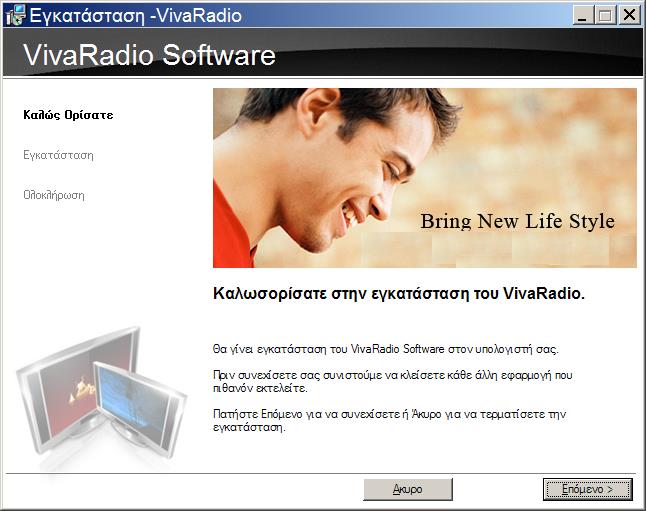Viewport: 646px width, 511px height.
Task: Click the Καλωσορίσατε στην εγκατάσταση του VivaRadio heading
Action: [399, 294]
